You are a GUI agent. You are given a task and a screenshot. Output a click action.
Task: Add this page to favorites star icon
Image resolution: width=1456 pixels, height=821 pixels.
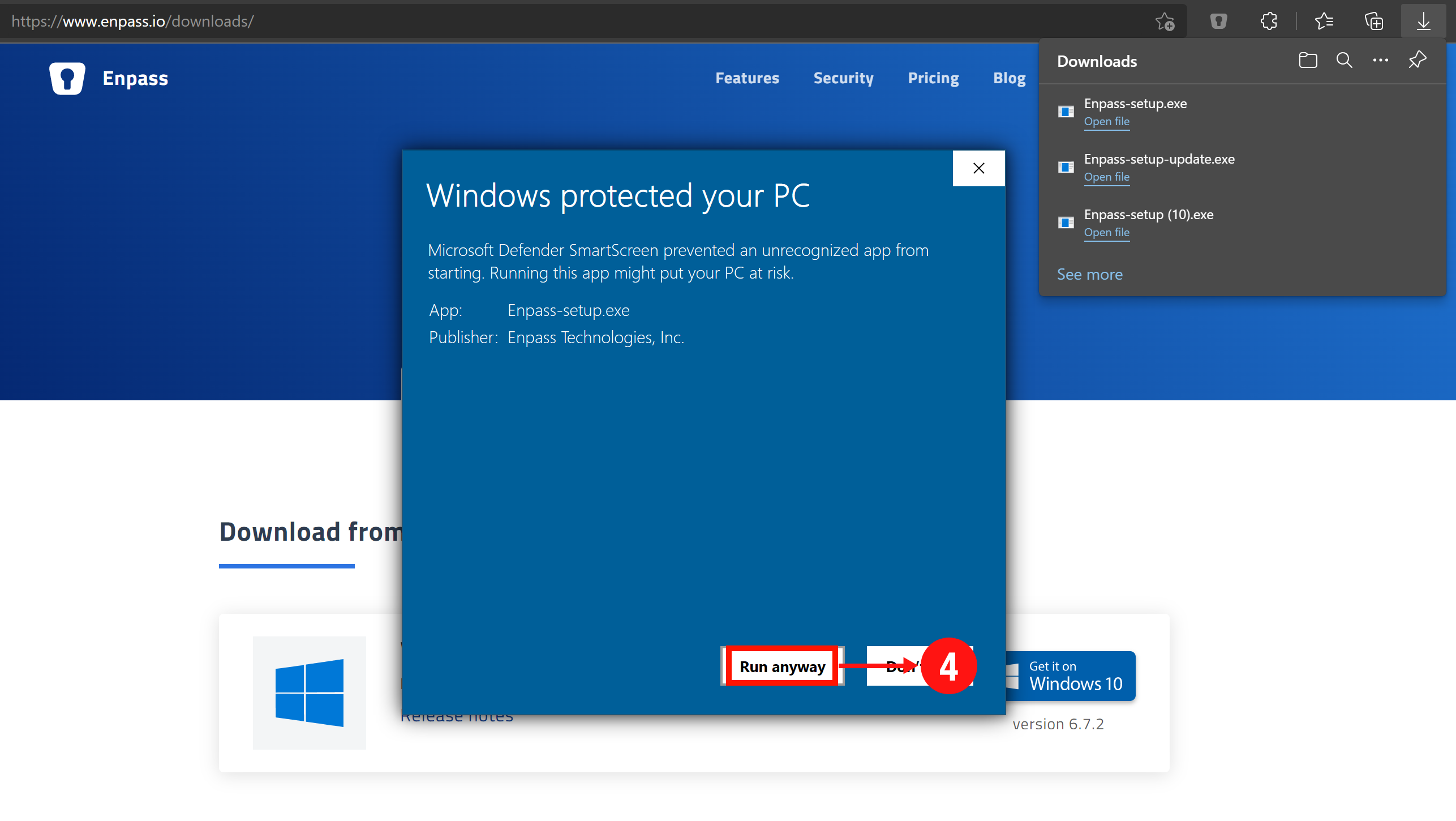1165,22
